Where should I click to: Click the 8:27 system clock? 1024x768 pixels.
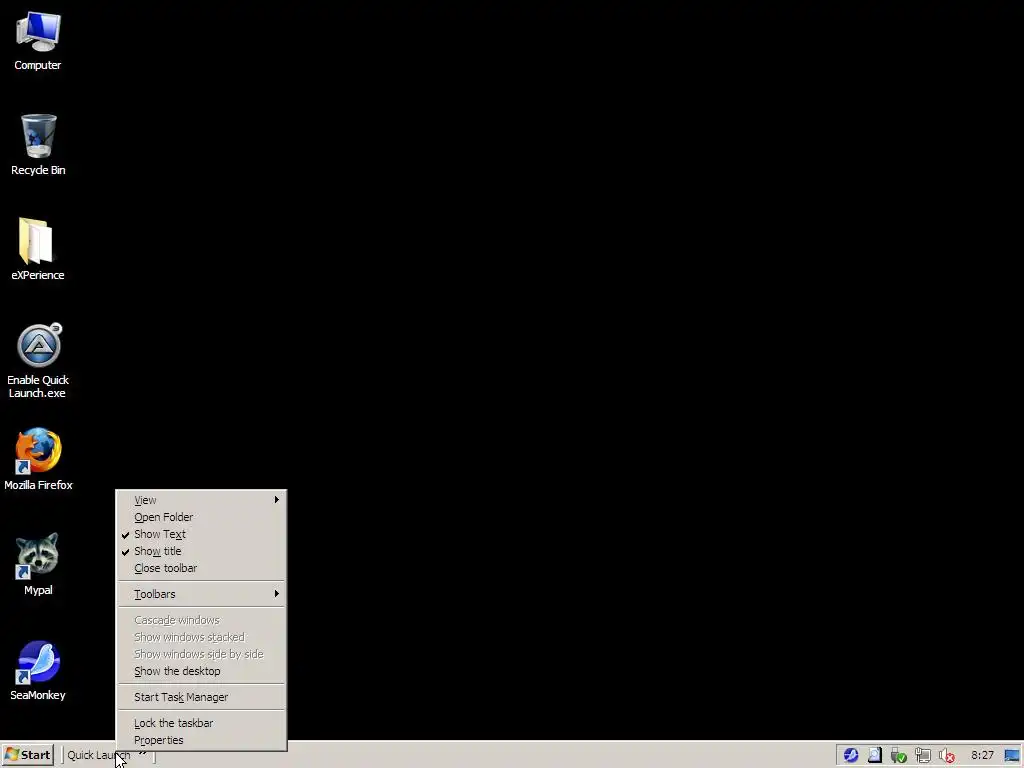982,756
